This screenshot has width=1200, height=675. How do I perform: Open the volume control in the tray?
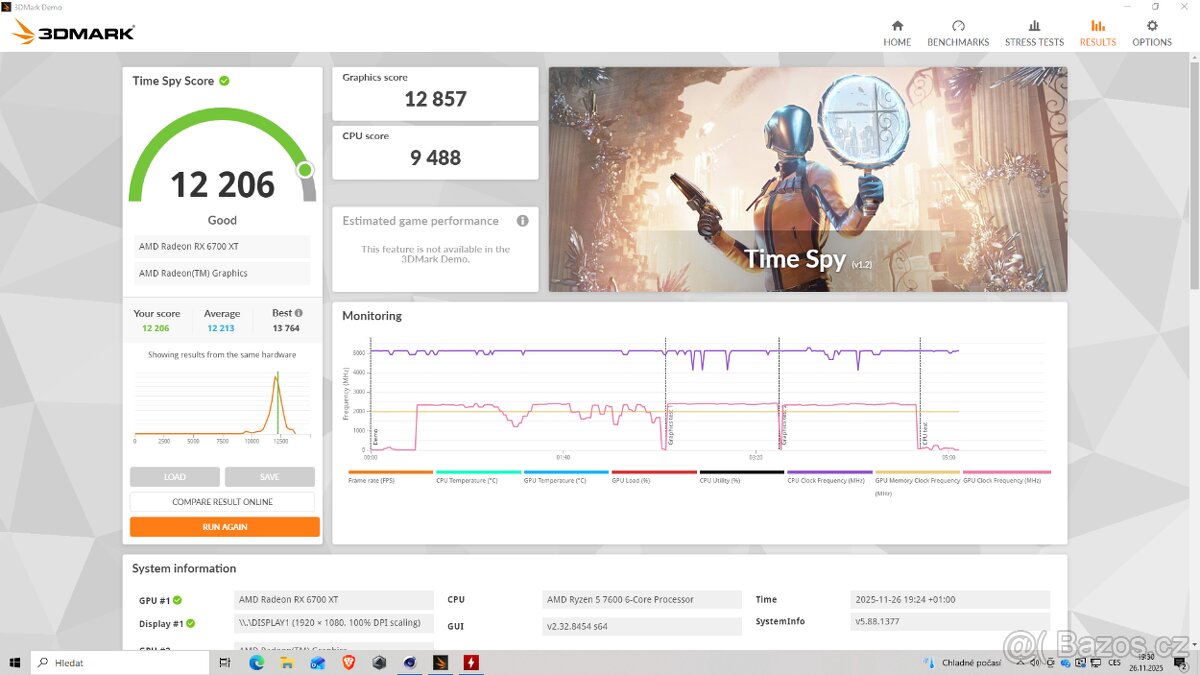point(1035,661)
